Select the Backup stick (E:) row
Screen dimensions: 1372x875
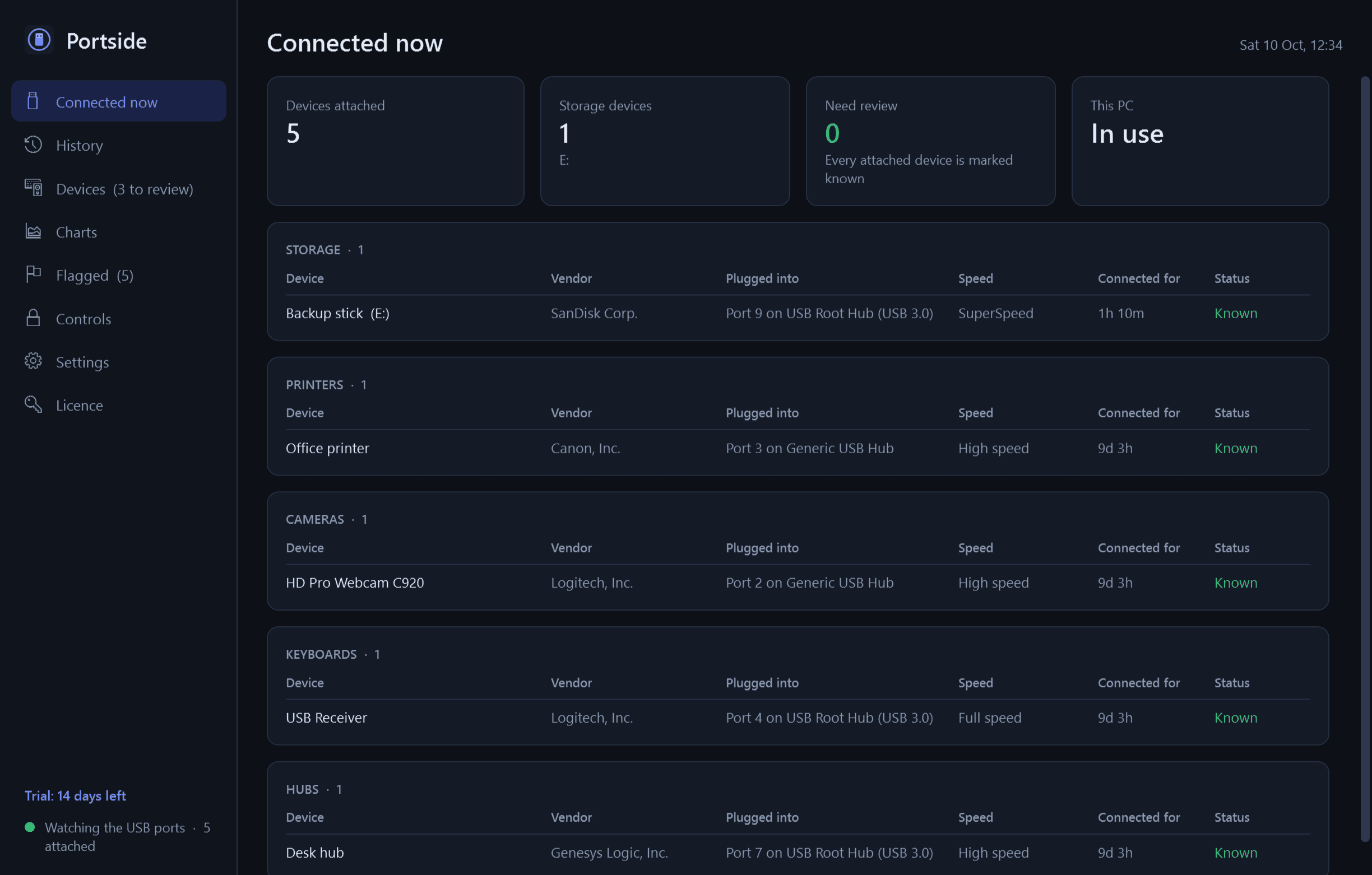[798, 313]
